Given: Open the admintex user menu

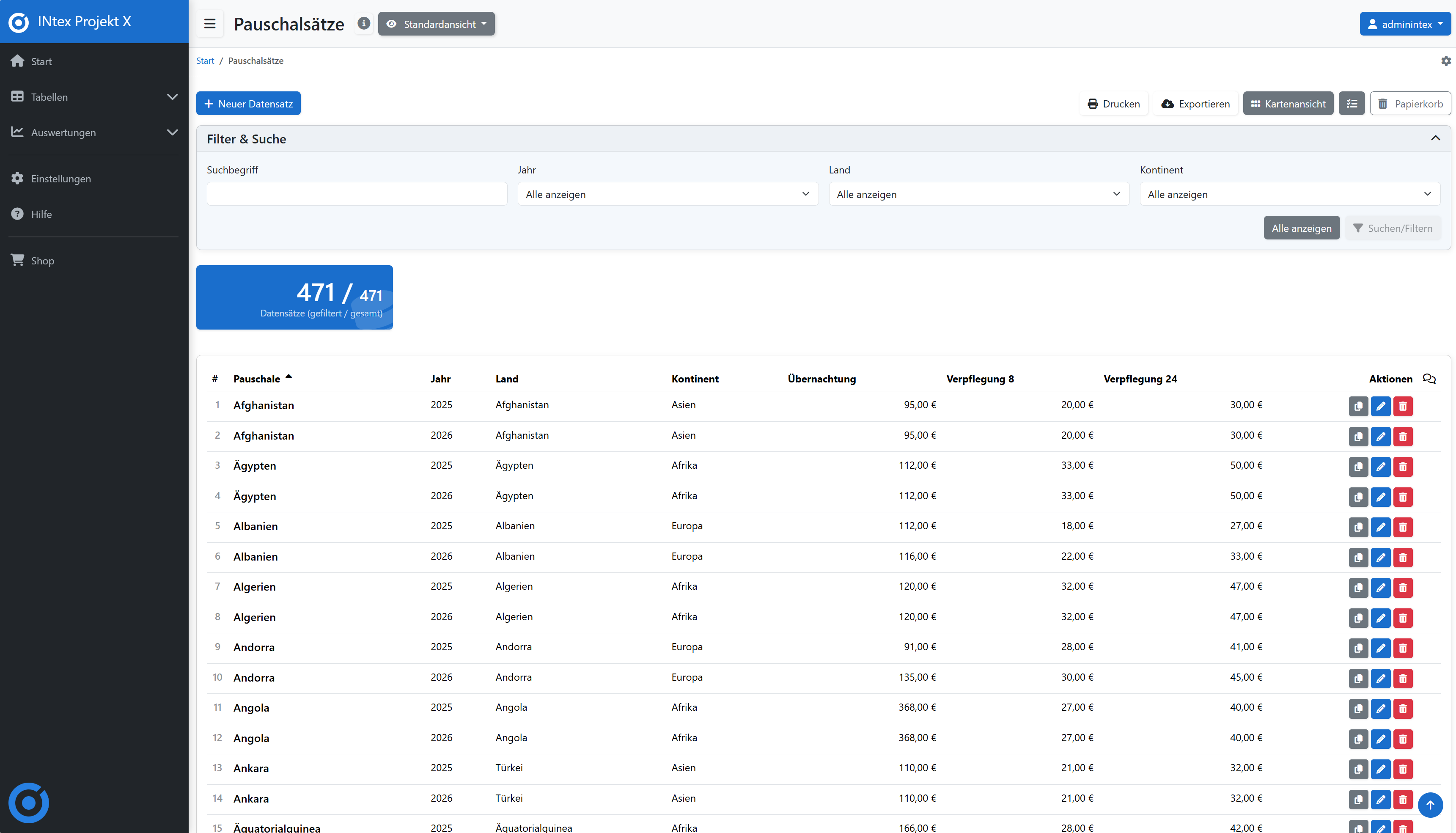Looking at the screenshot, I should point(1406,23).
